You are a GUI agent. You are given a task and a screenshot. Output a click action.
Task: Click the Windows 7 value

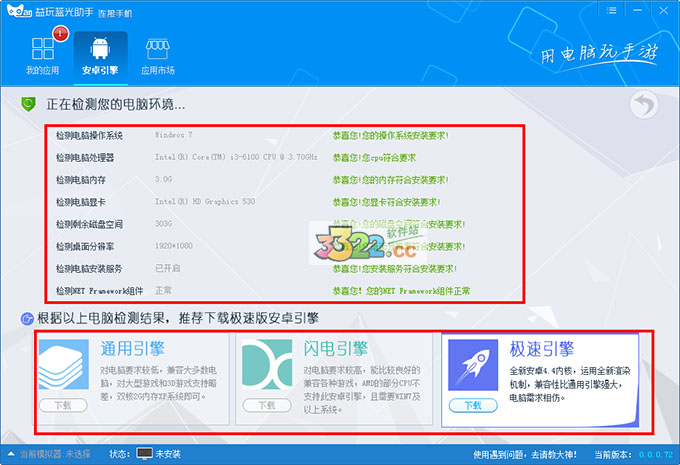pyautogui.click(x=173, y=135)
